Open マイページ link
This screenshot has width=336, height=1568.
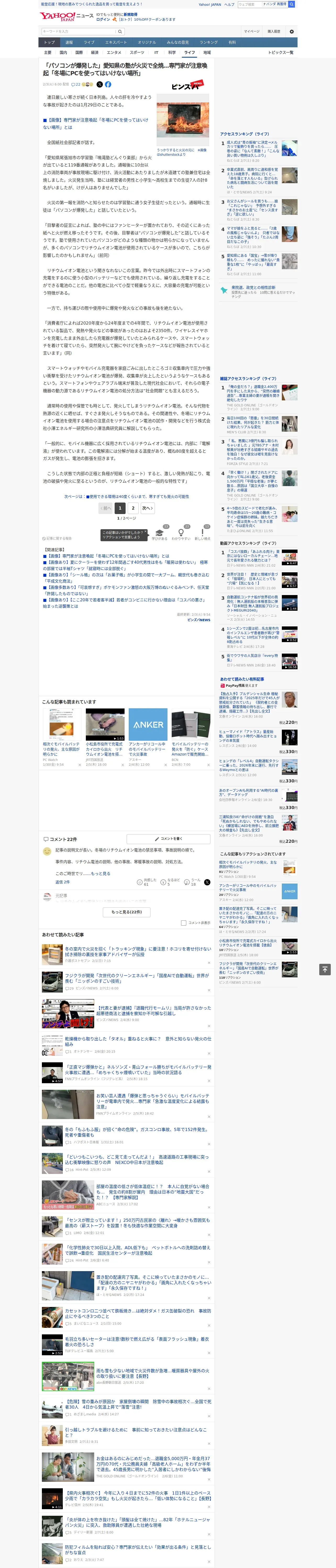tap(251, 31)
